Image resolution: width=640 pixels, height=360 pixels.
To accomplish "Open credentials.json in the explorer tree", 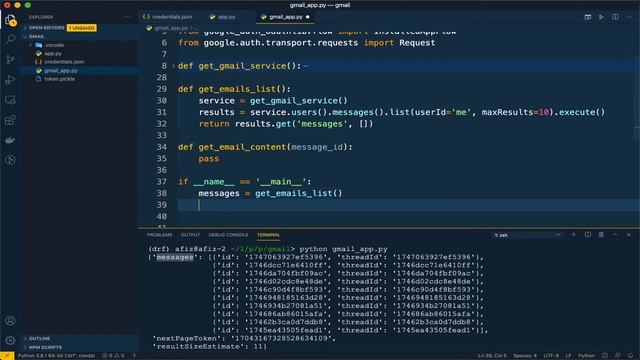I will tap(80, 62).
